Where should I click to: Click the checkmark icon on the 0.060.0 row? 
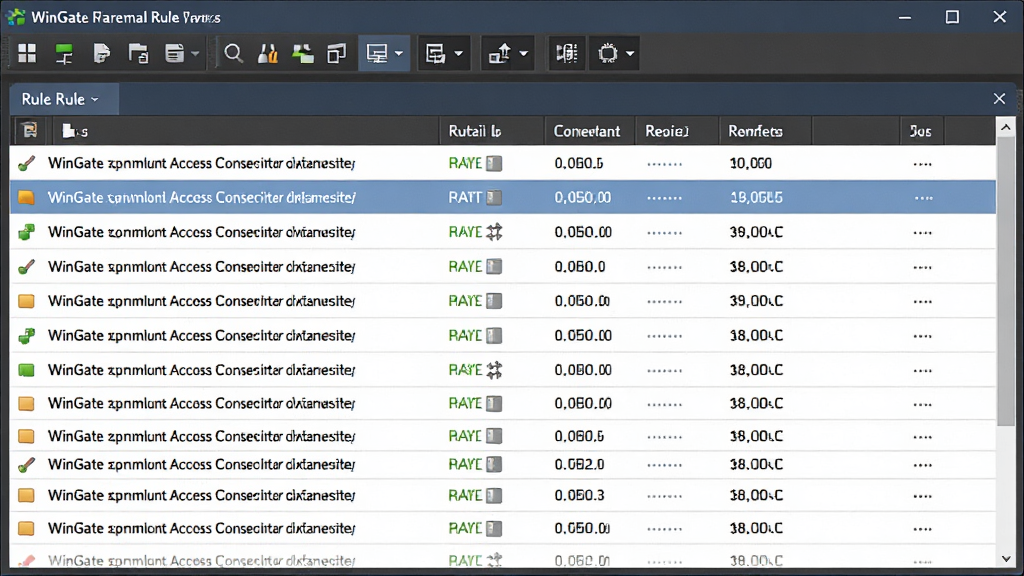[26, 267]
